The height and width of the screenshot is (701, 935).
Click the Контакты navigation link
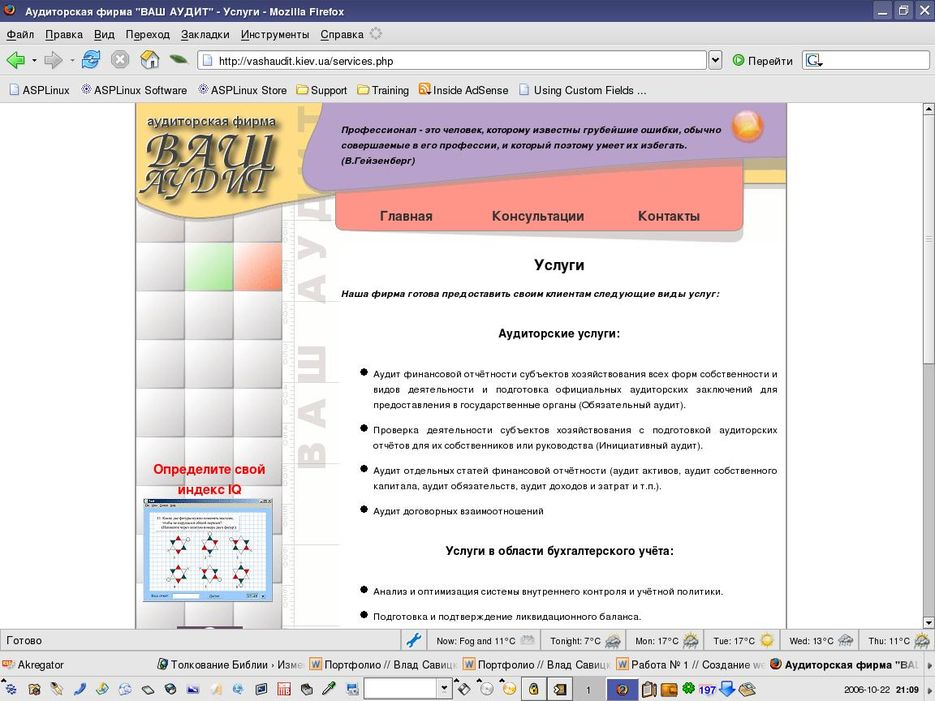(x=668, y=216)
